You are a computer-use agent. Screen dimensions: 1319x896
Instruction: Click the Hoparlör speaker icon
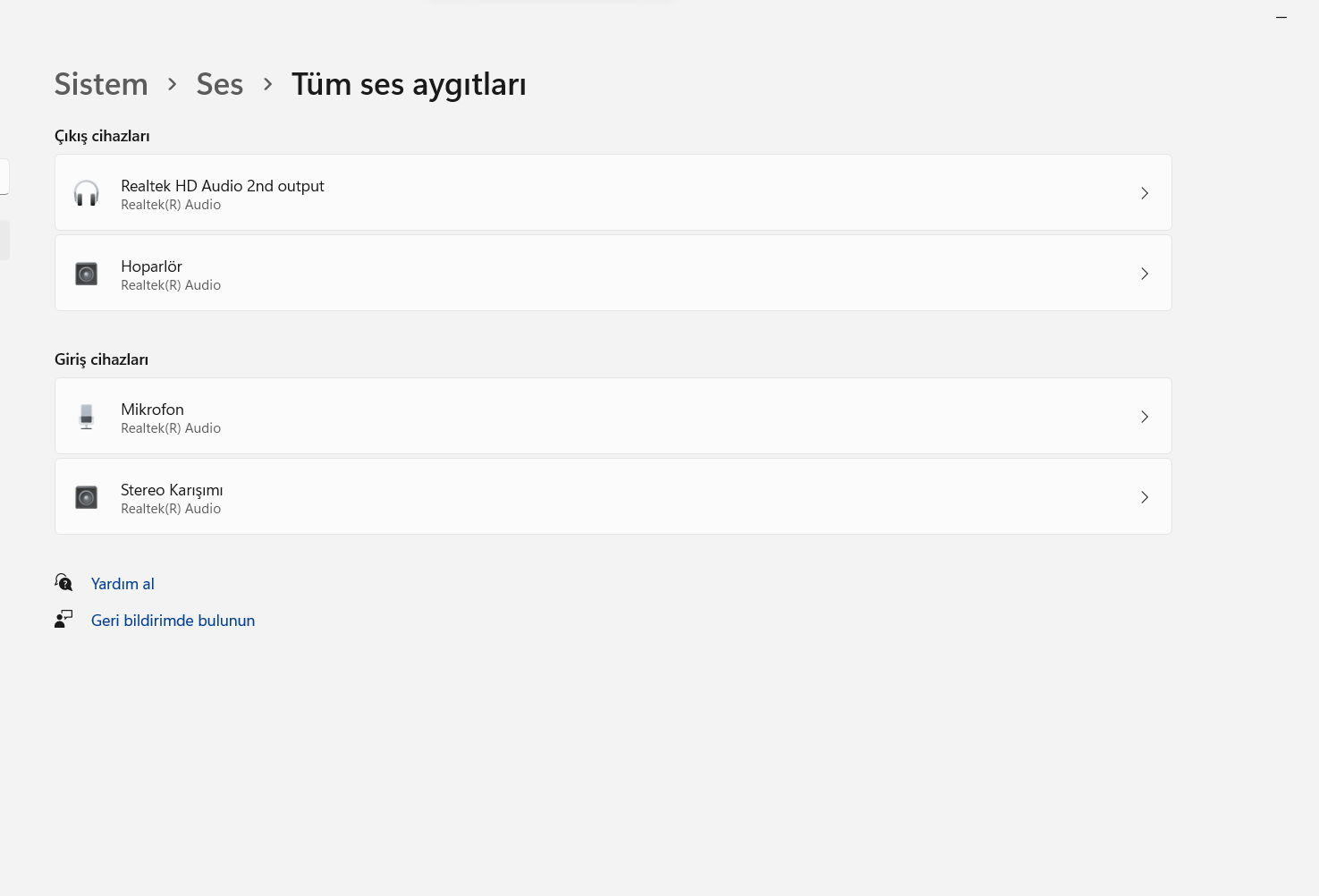[87, 274]
